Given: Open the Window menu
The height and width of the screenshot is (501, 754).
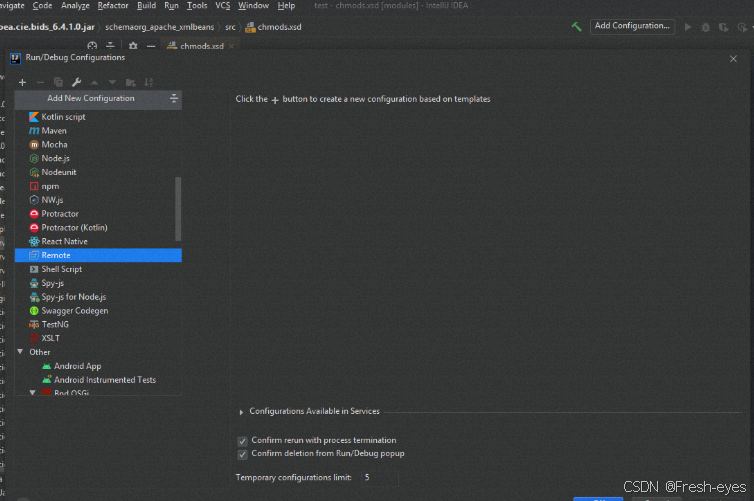Looking at the screenshot, I should point(253,6).
